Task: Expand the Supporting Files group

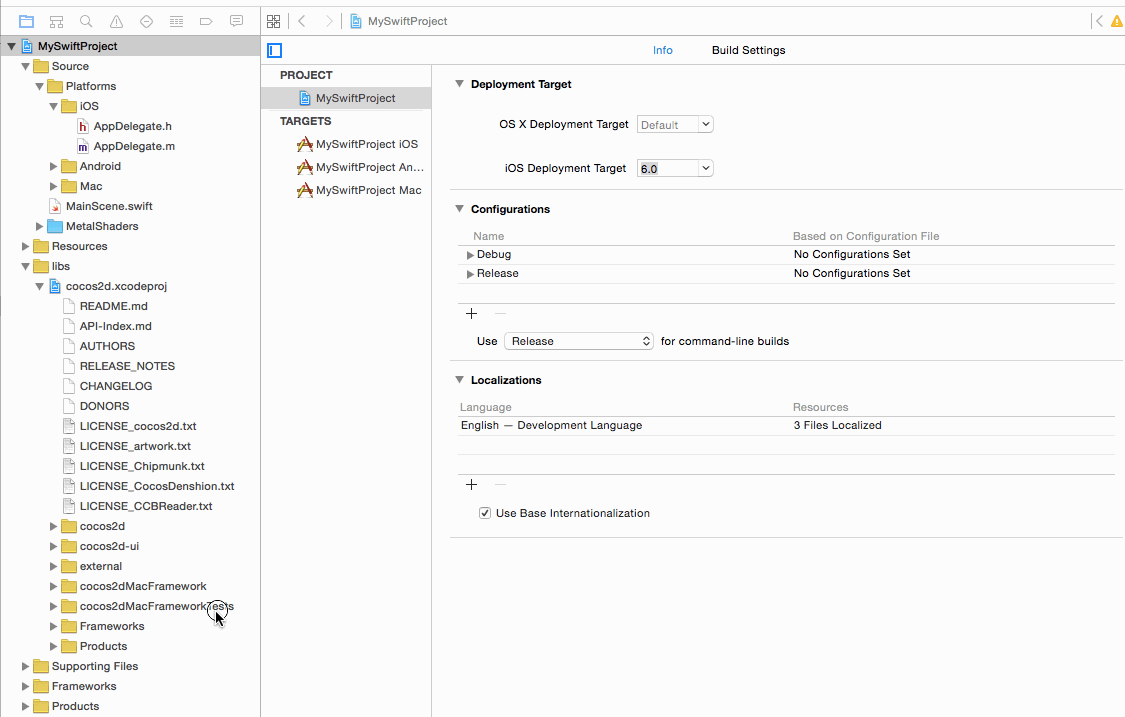Action: pos(26,667)
